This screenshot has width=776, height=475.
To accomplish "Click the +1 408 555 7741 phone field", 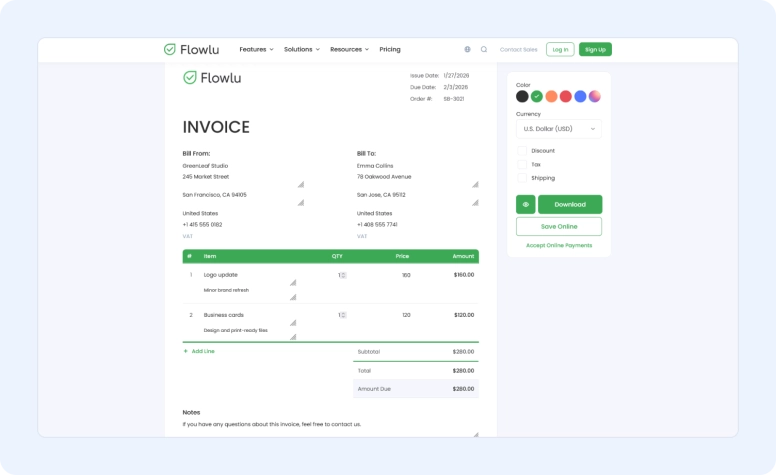I will click(x=377, y=225).
